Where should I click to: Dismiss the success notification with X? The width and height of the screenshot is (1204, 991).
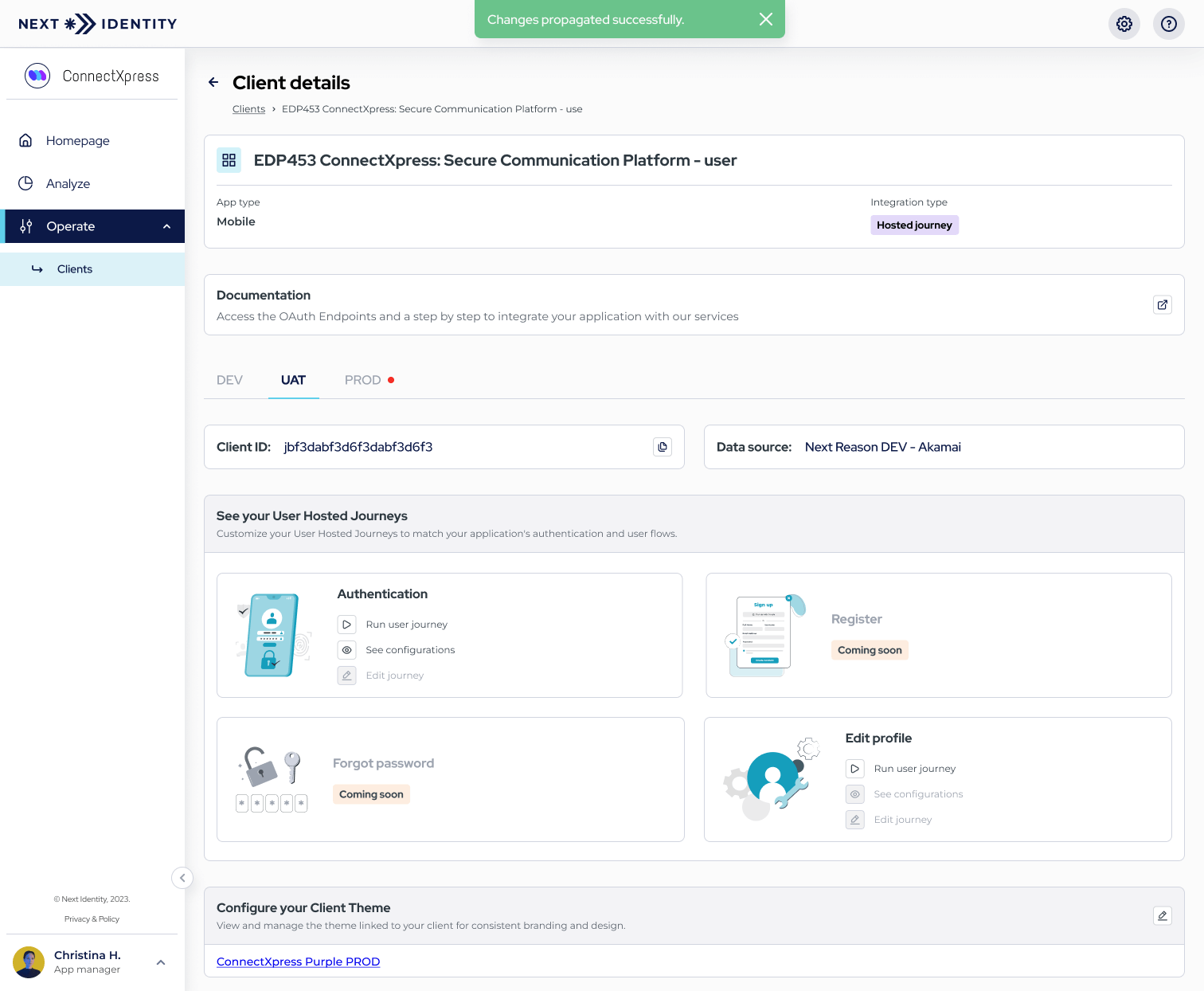(766, 19)
